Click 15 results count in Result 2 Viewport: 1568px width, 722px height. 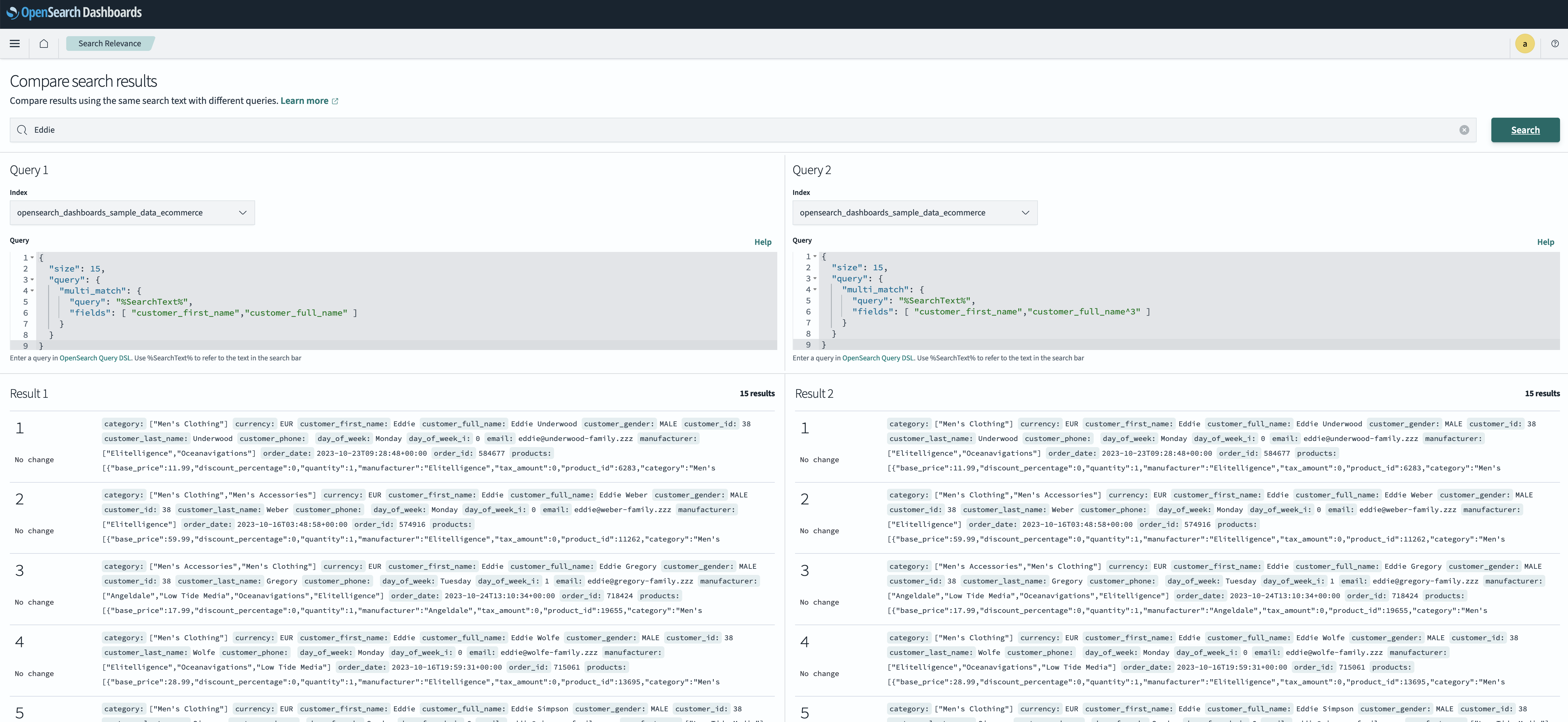tap(1543, 393)
